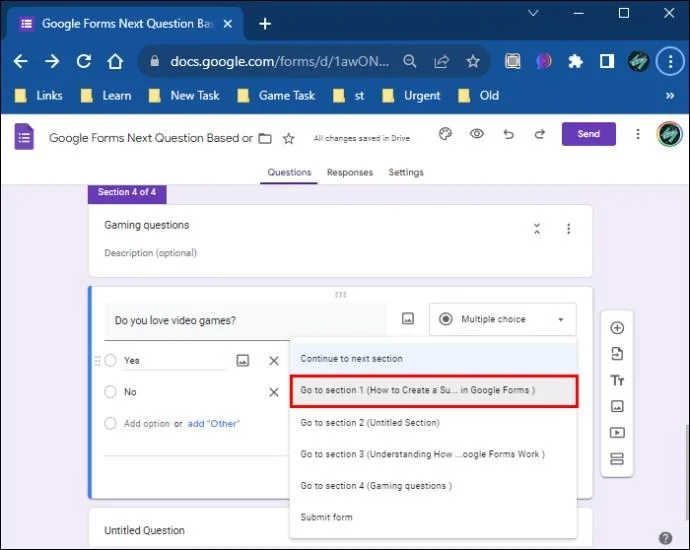
Task: Add image from side toolbar
Action: pos(617,406)
